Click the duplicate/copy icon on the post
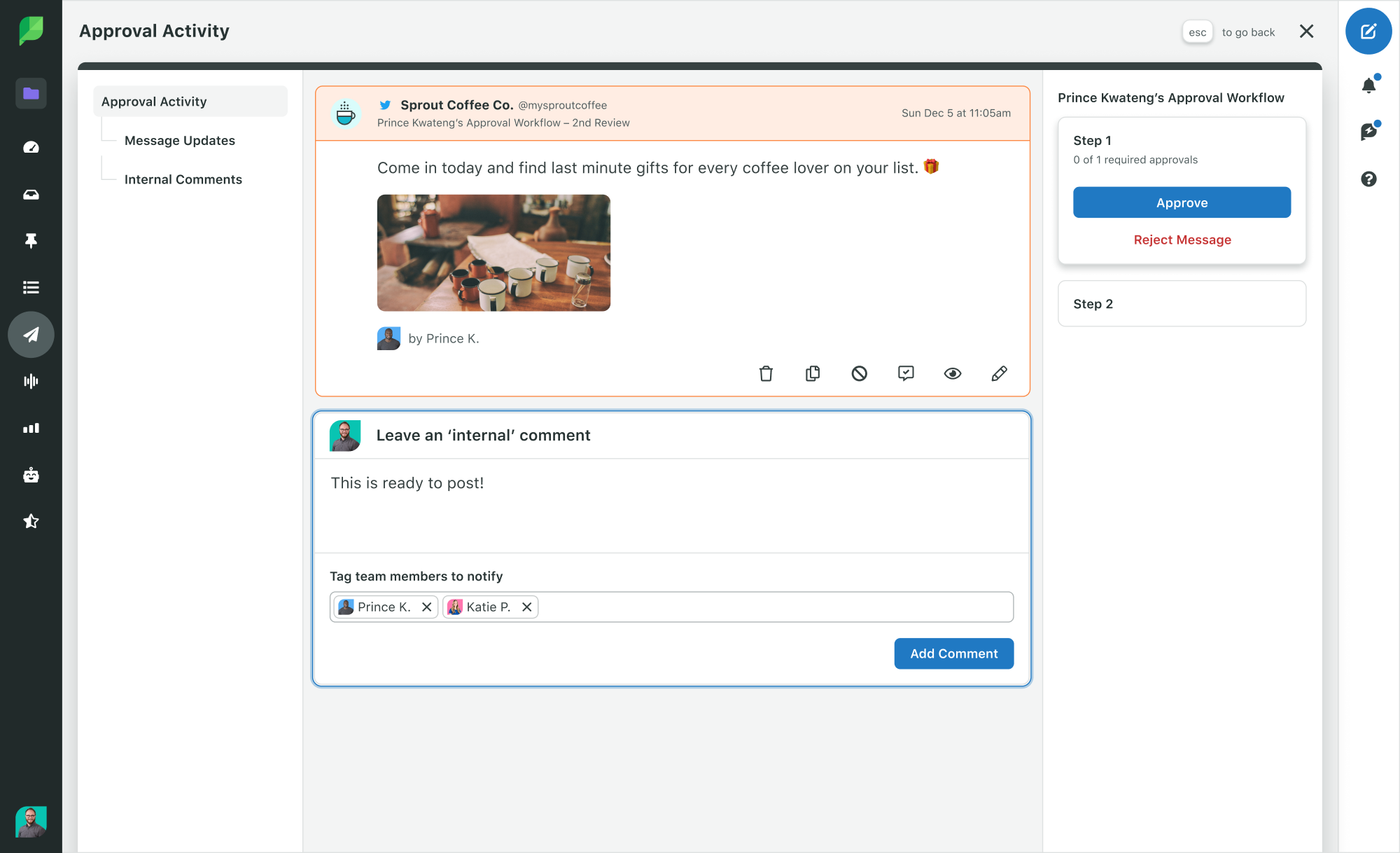1400x853 pixels. tap(813, 372)
